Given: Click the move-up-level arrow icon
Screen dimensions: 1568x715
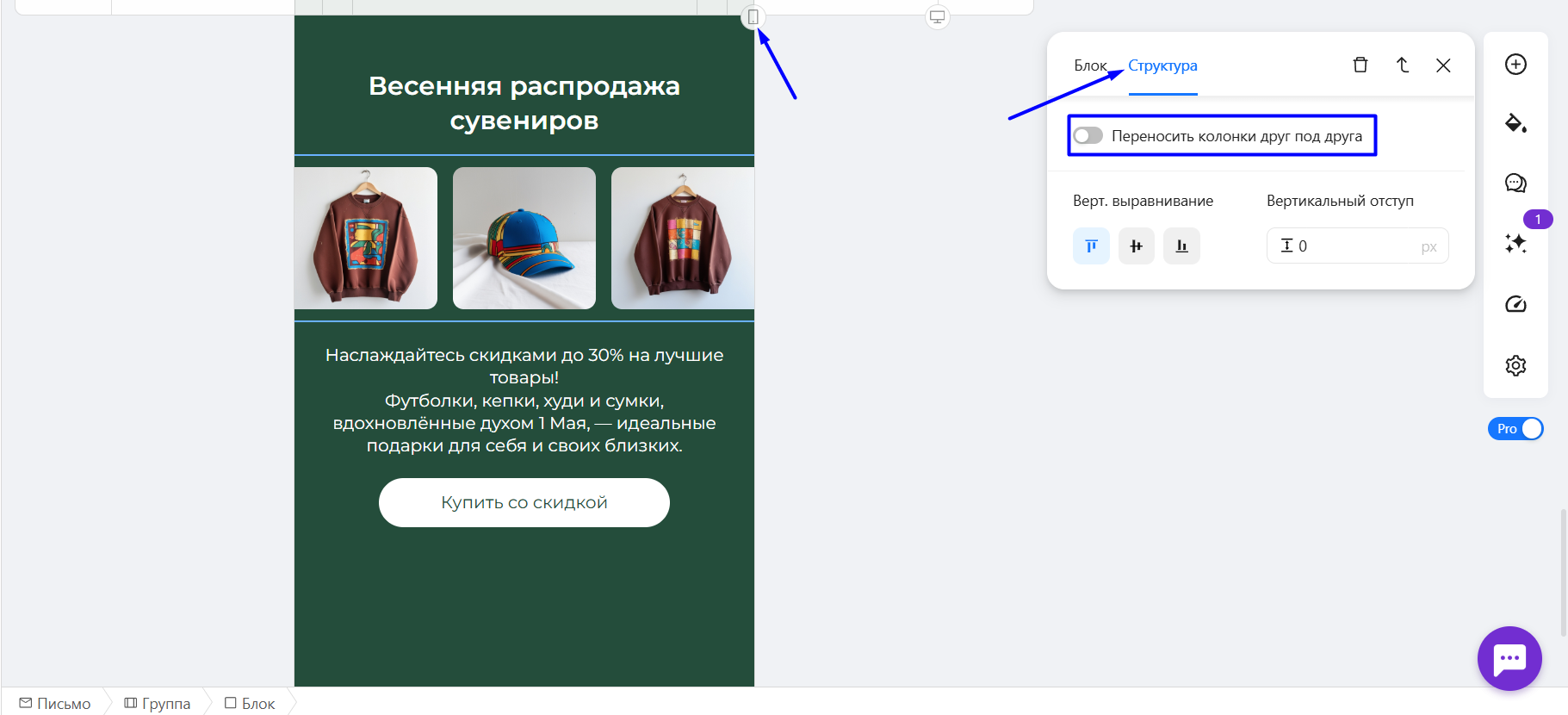Looking at the screenshot, I should (x=1402, y=65).
